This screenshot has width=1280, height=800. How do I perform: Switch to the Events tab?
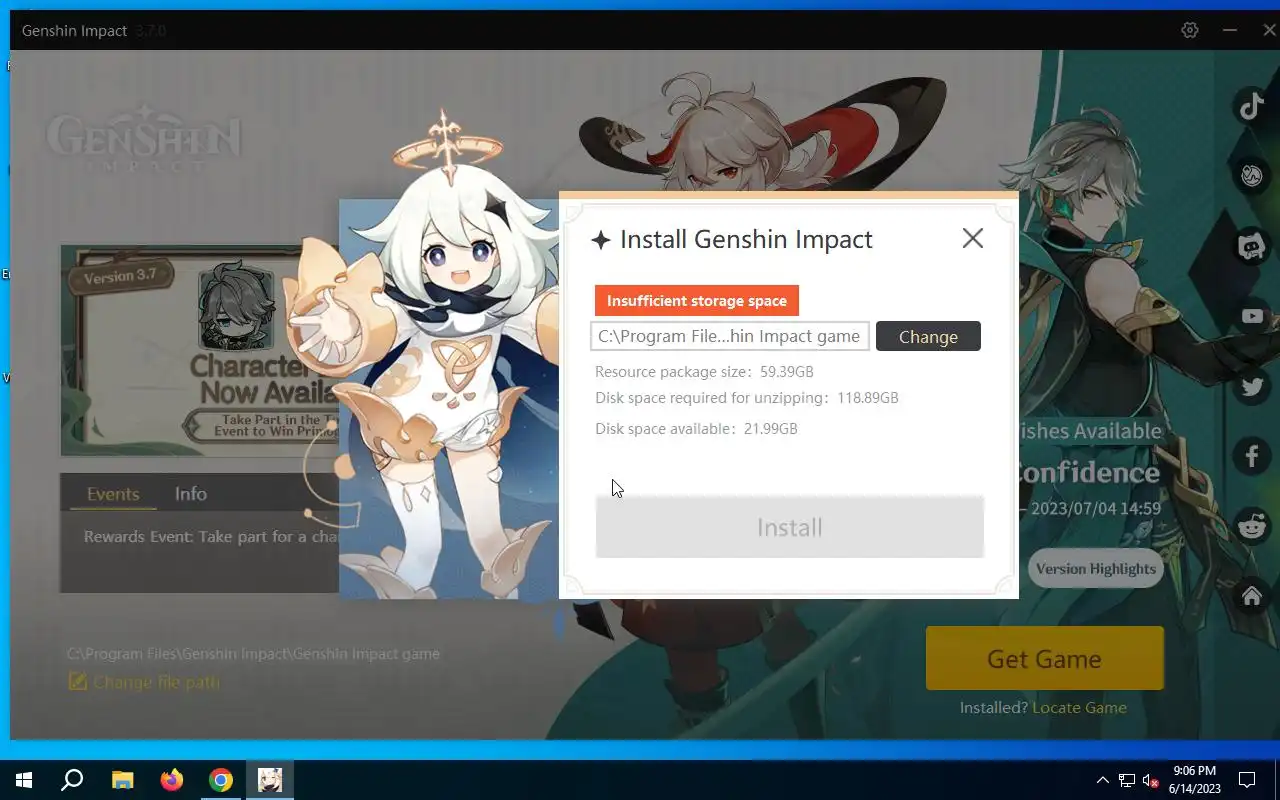point(113,494)
